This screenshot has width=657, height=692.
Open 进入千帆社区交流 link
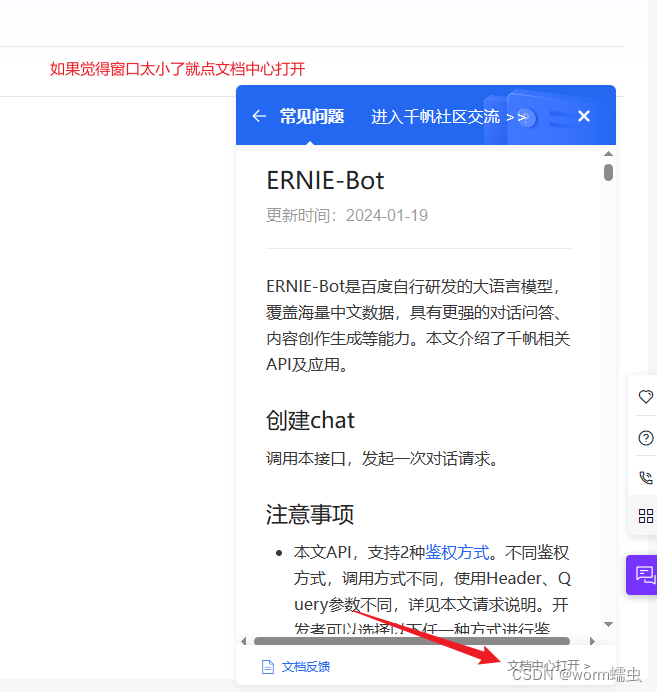click(x=449, y=117)
